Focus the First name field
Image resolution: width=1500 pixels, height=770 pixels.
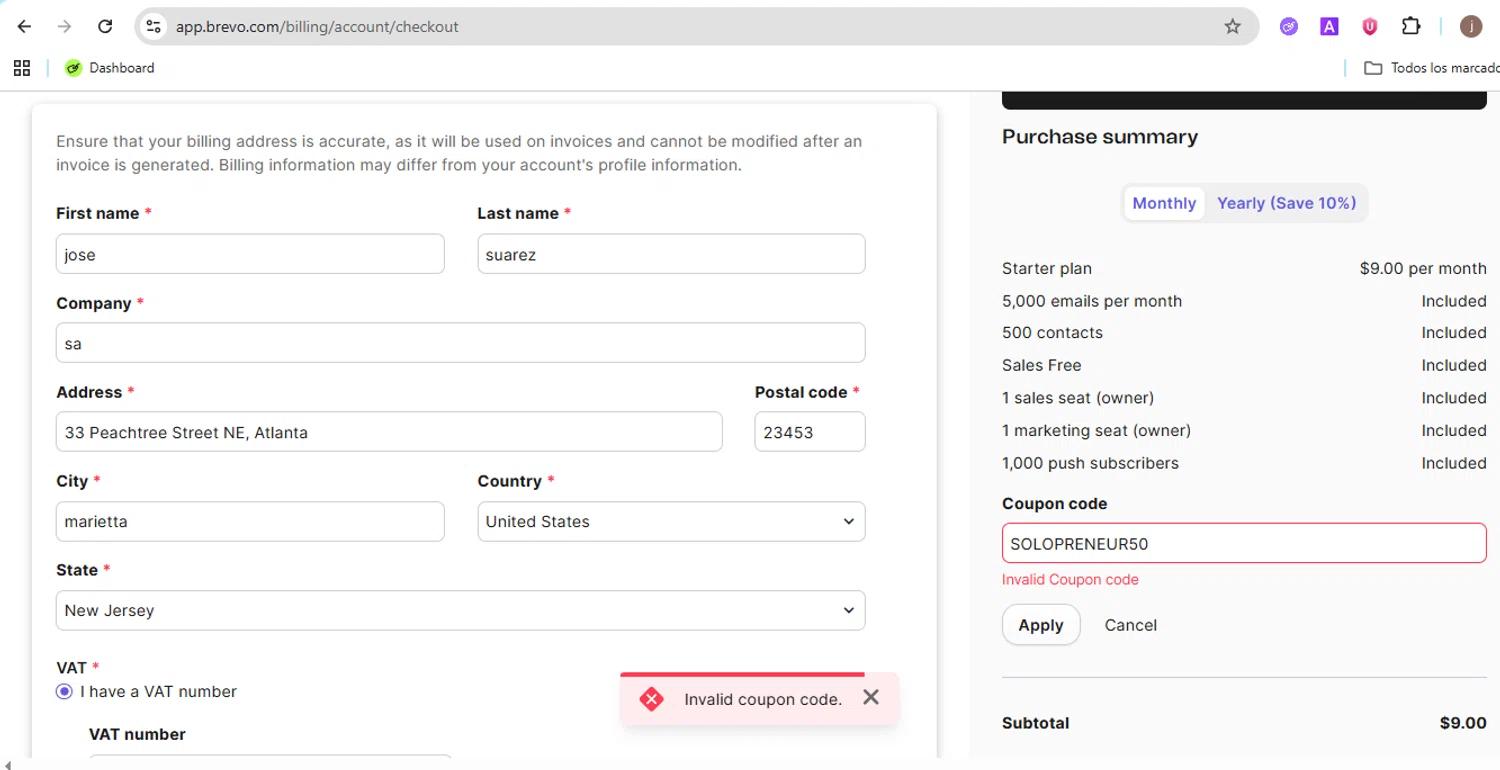[250, 254]
